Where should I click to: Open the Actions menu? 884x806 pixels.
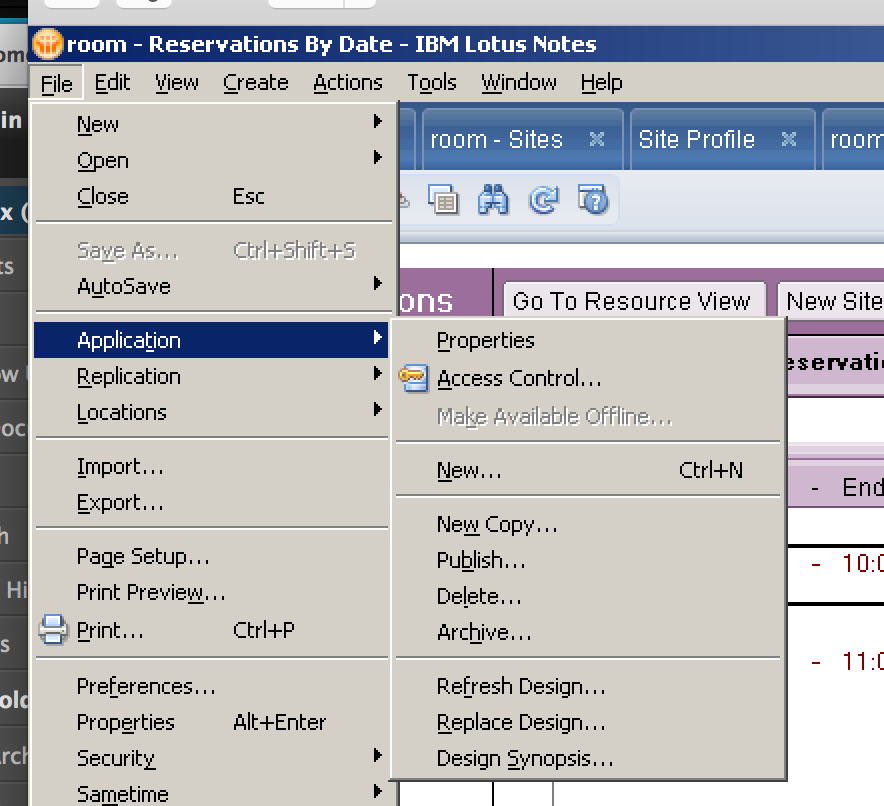click(x=348, y=83)
